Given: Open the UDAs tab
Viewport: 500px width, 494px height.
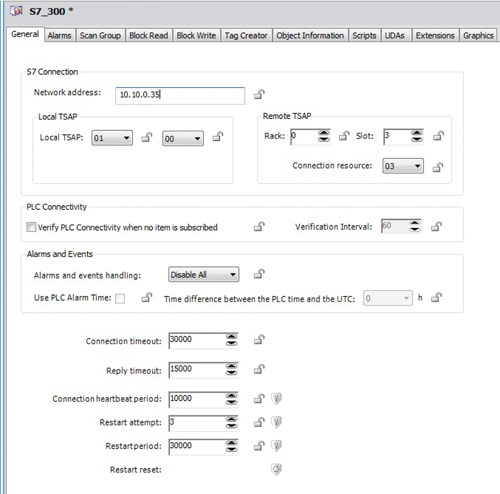Looking at the screenshot, I should point(395,35).
